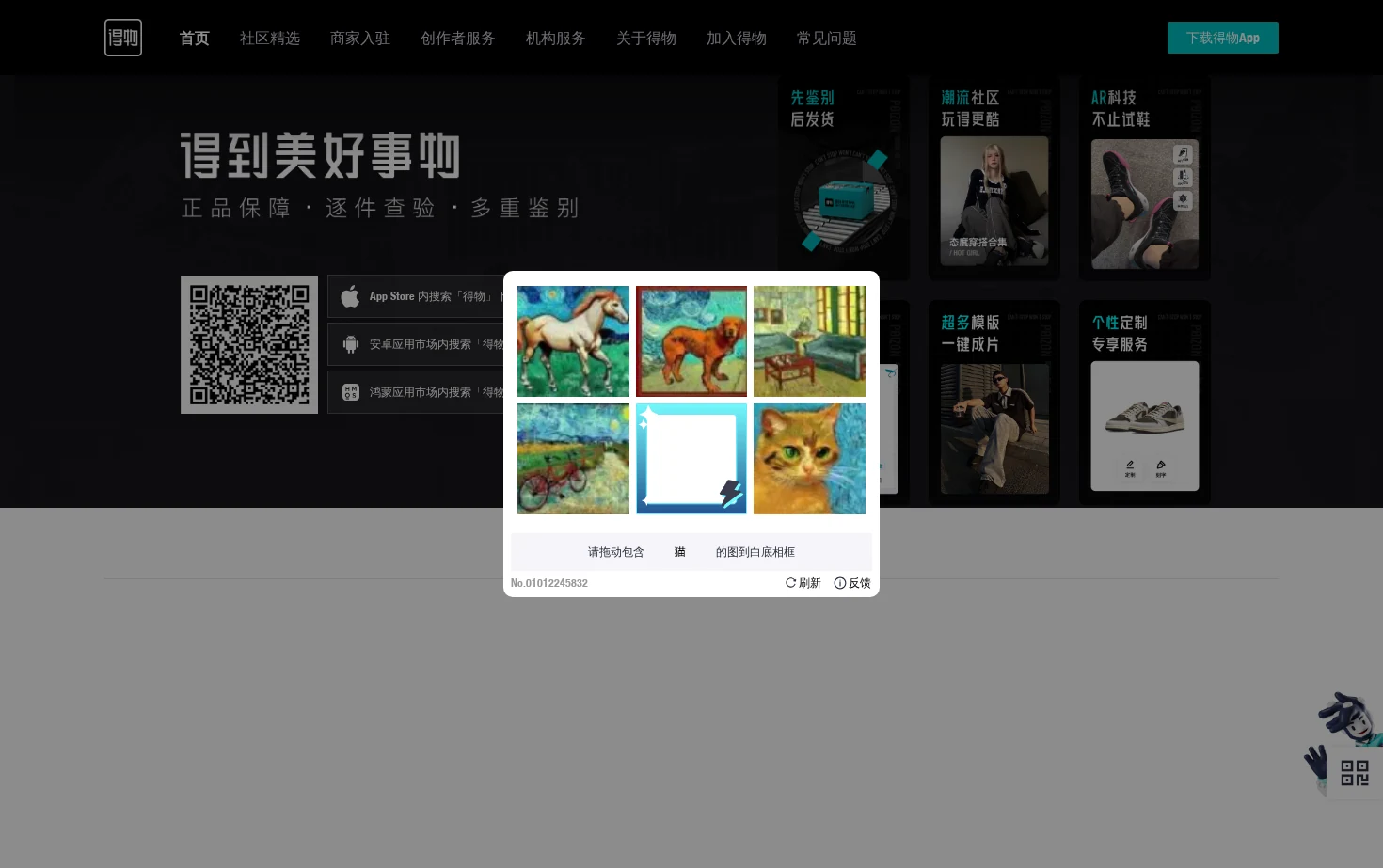Viewport: 1383px width, 868px height.
Task: Click captcha number No.01012245832 text
Action: click(549, 583)
